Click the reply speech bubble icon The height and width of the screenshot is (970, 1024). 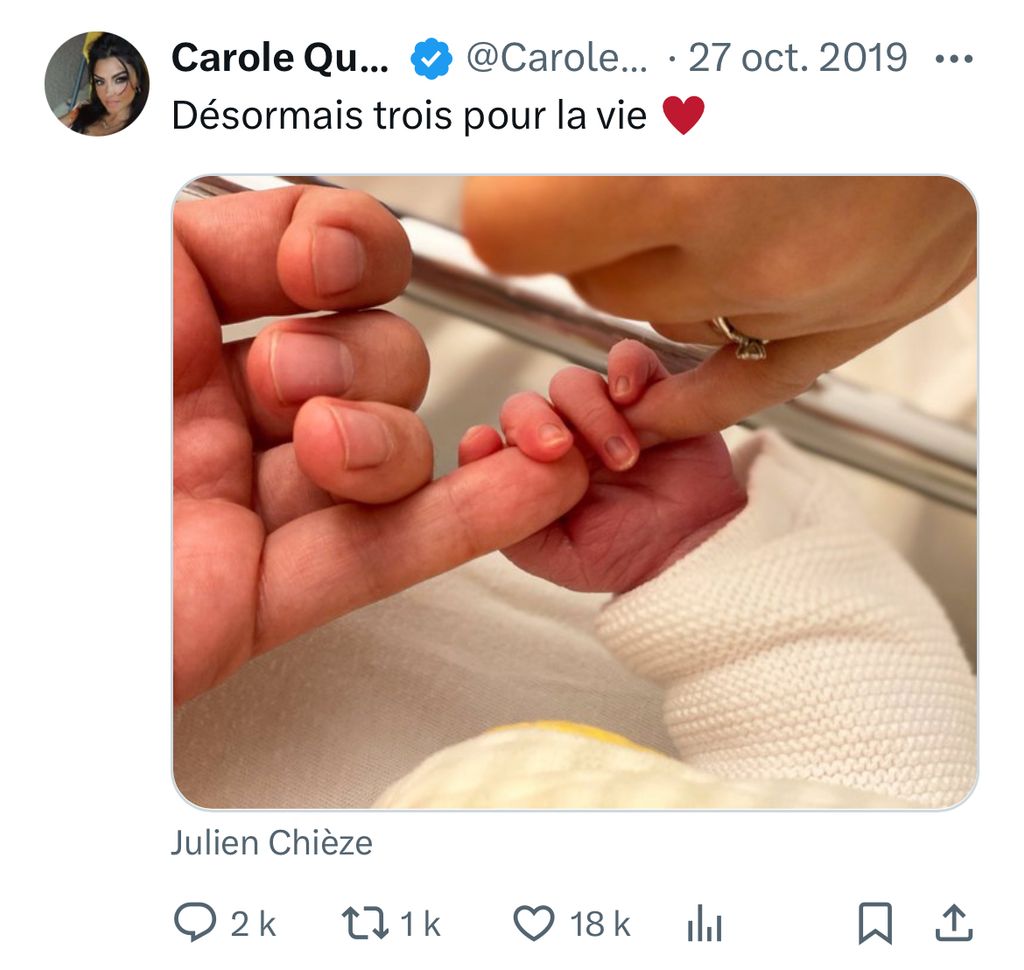(x=194, y=923)
